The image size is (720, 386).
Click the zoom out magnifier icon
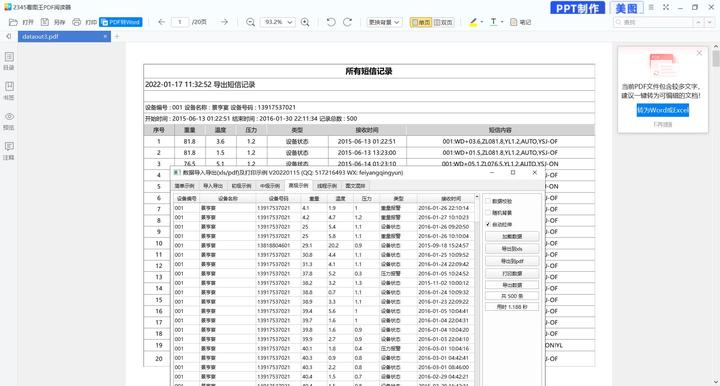(250, 22)
